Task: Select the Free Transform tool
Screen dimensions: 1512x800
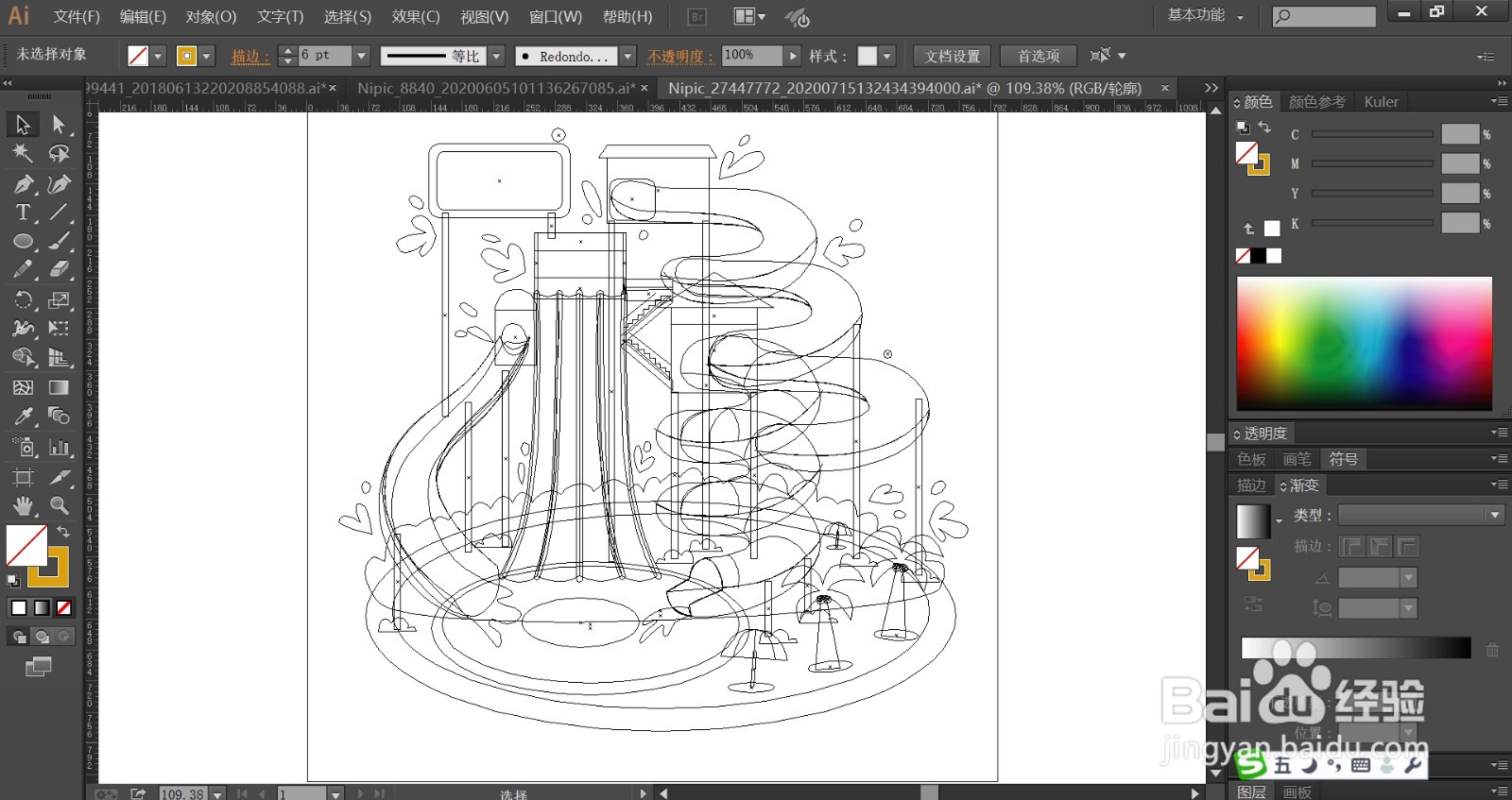Action: 59,329
